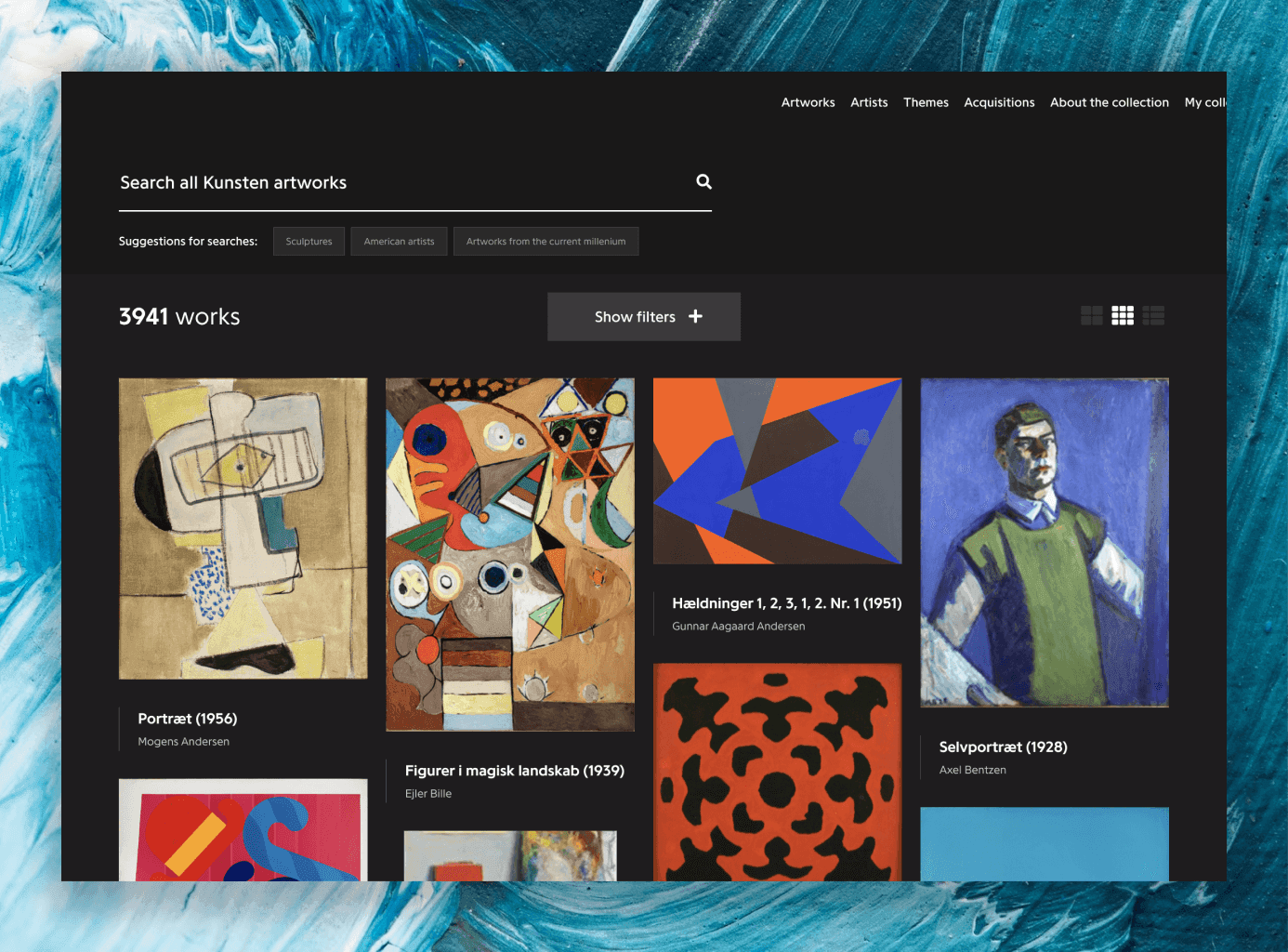This screenshot has width=1288, height=952.
Task: Navigate to Acquisitions
Action: pyautogui.click(x=999, y=102)
